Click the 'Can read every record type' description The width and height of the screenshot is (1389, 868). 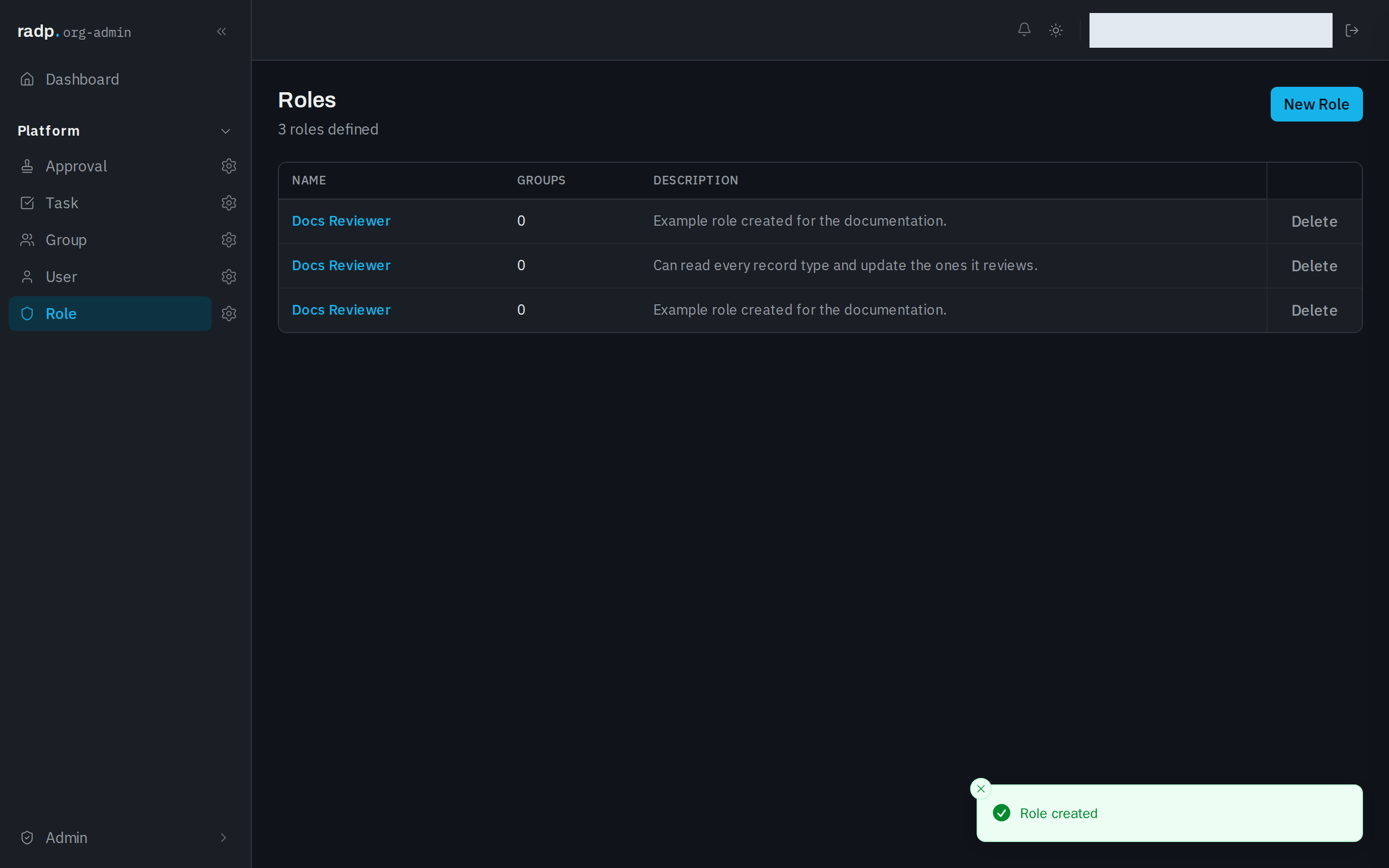(845, 266)
